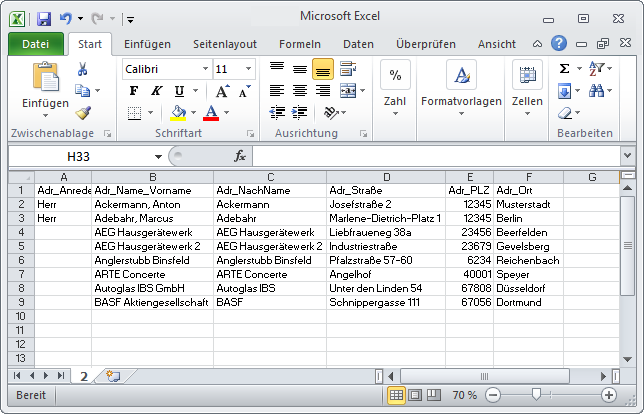Toggle bold formatting F
This screenshot has height=414, width=644.
pos(134,91)
